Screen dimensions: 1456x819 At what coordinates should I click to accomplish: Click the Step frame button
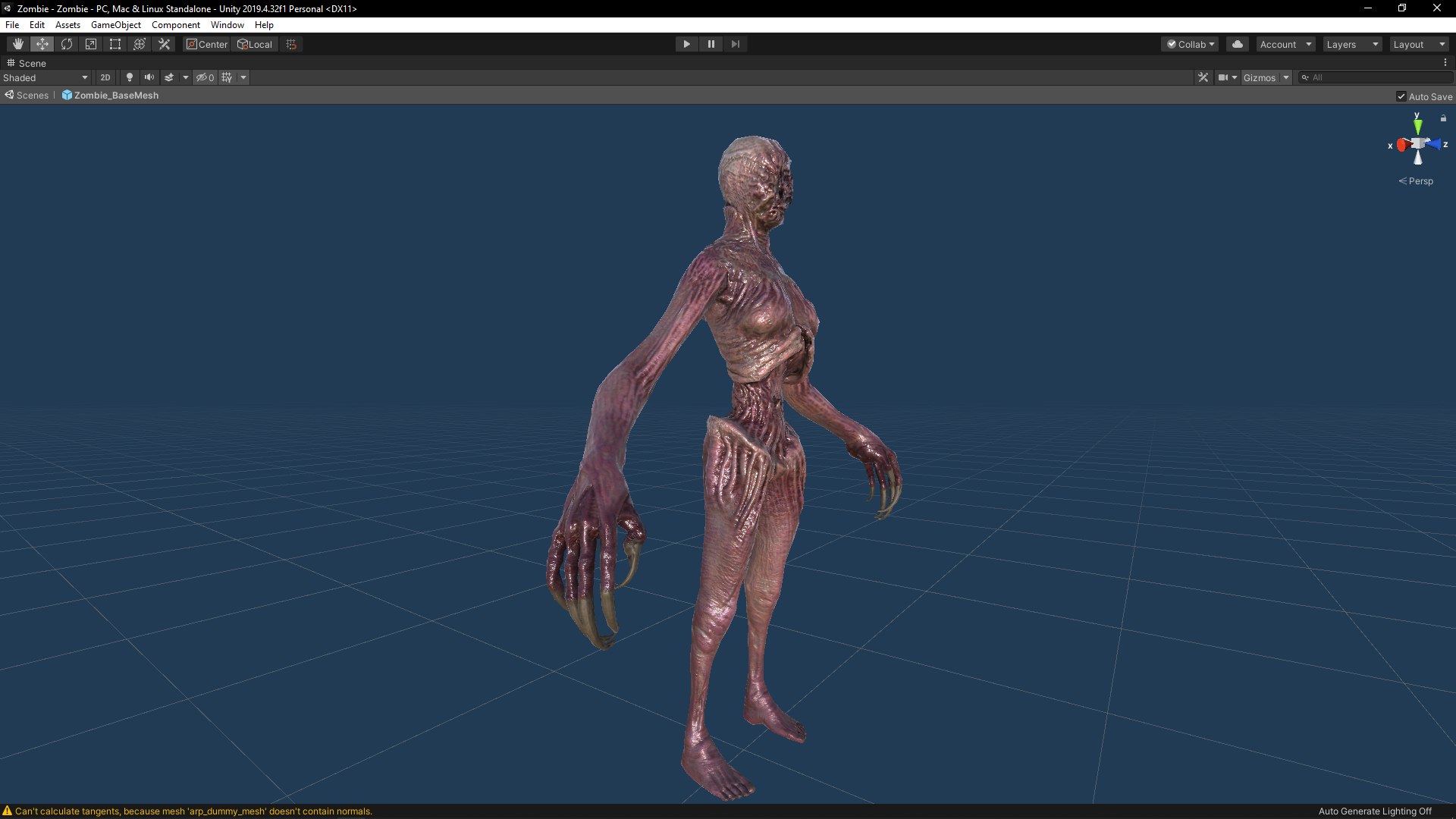click(x=735, y=44)
